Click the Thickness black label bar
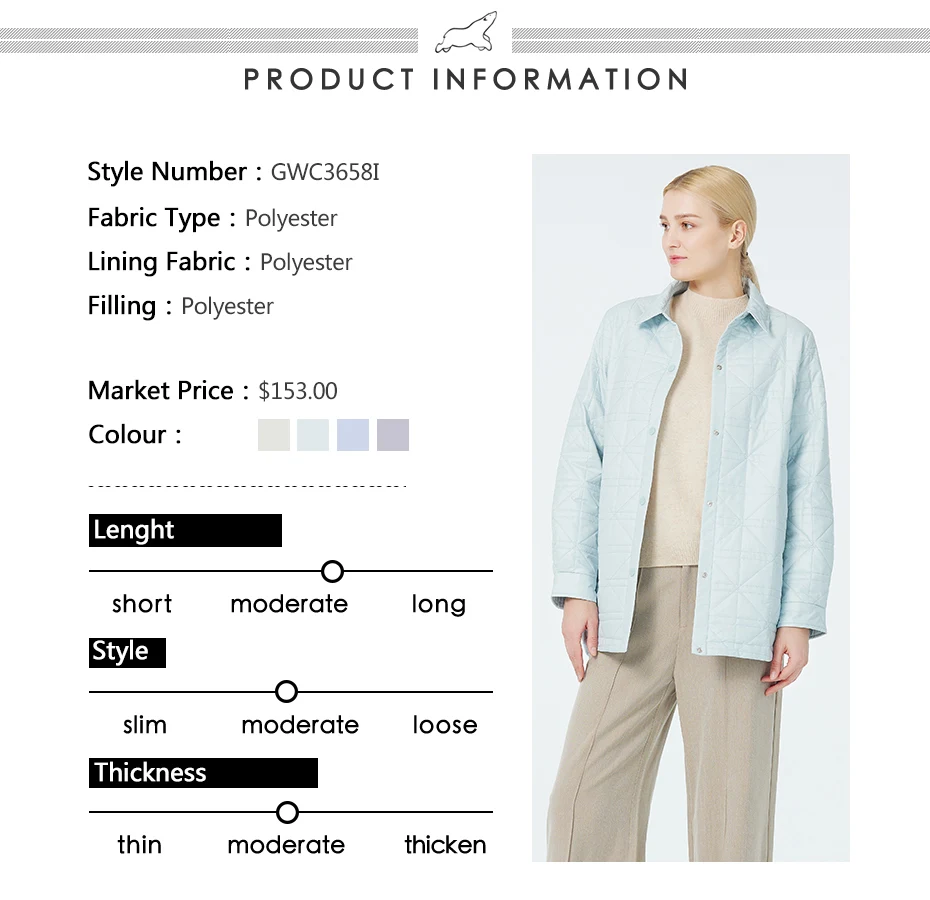This screenshot has width=930, height=900. (x=203, y=773)
